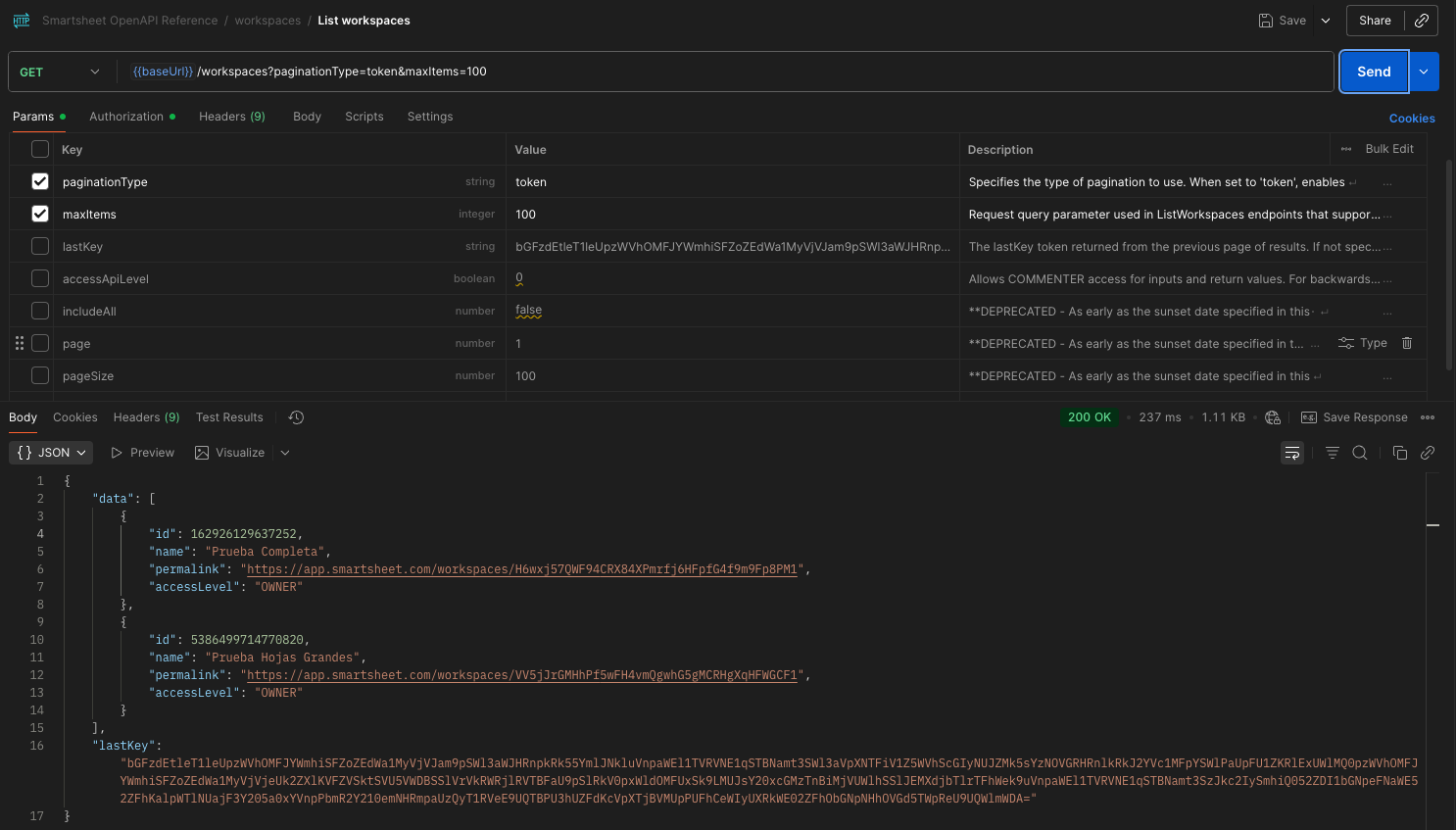1456x830 pixels.
Task: Open the response Headers (9) tab
Action: coord(147,417)
